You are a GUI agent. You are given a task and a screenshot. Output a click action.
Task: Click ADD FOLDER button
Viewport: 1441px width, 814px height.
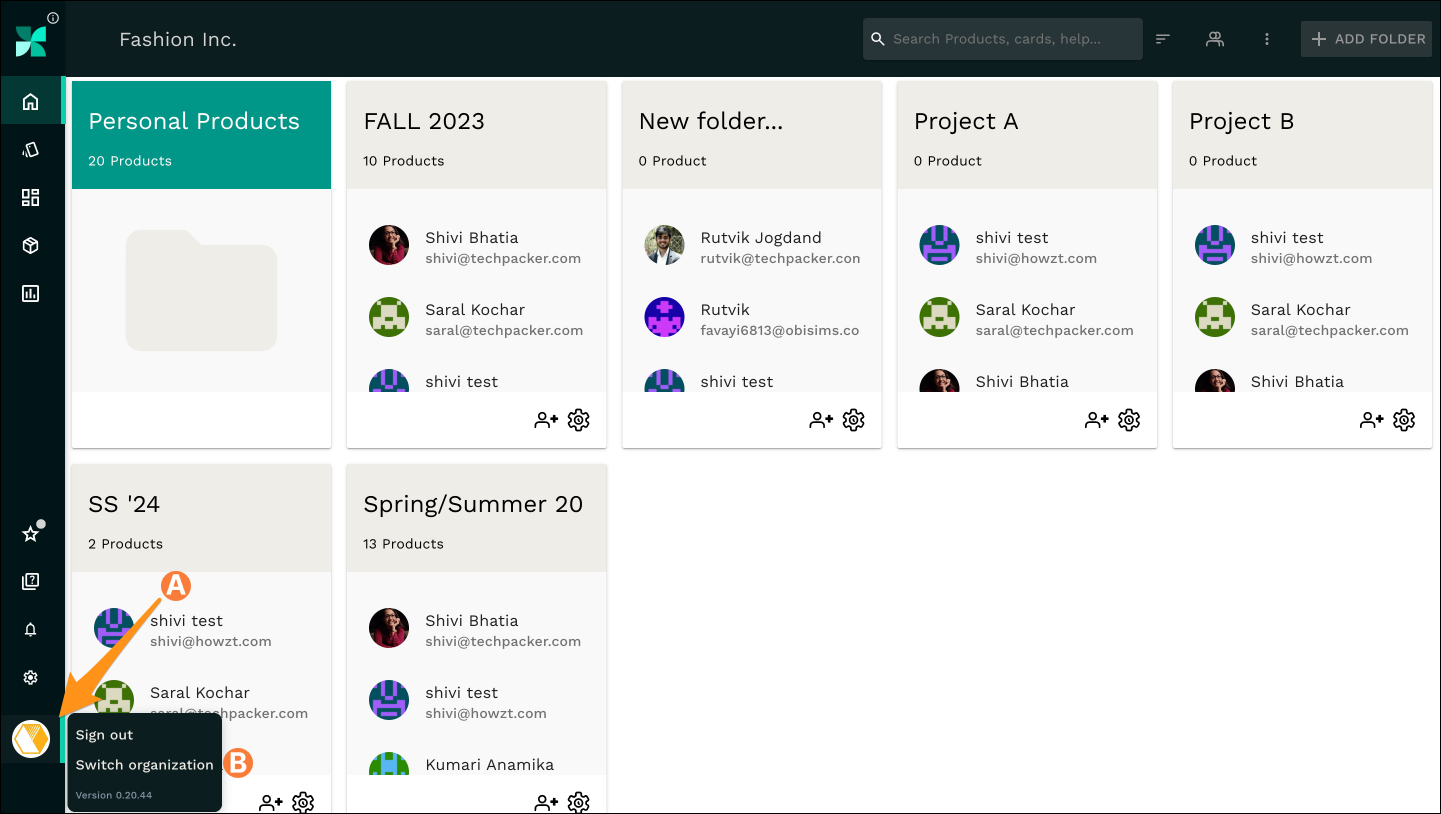(1367, 39)
